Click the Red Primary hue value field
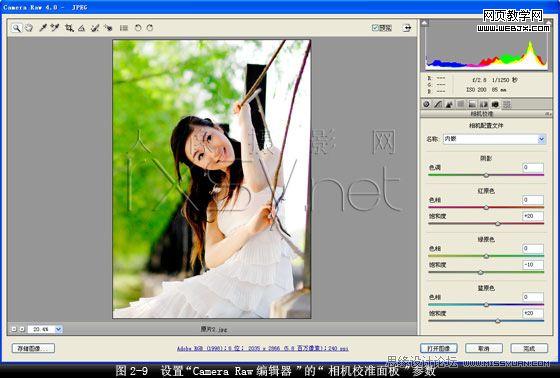560x378 pixels. [x=533, y=200]
